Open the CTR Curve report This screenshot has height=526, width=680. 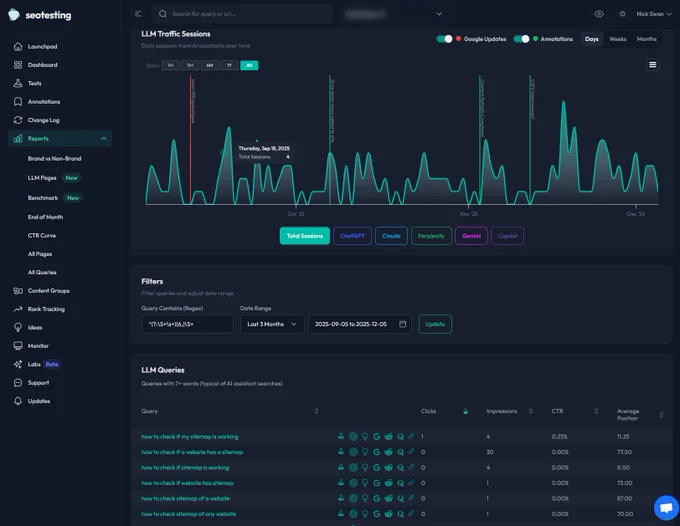click(x=42, y=235)
